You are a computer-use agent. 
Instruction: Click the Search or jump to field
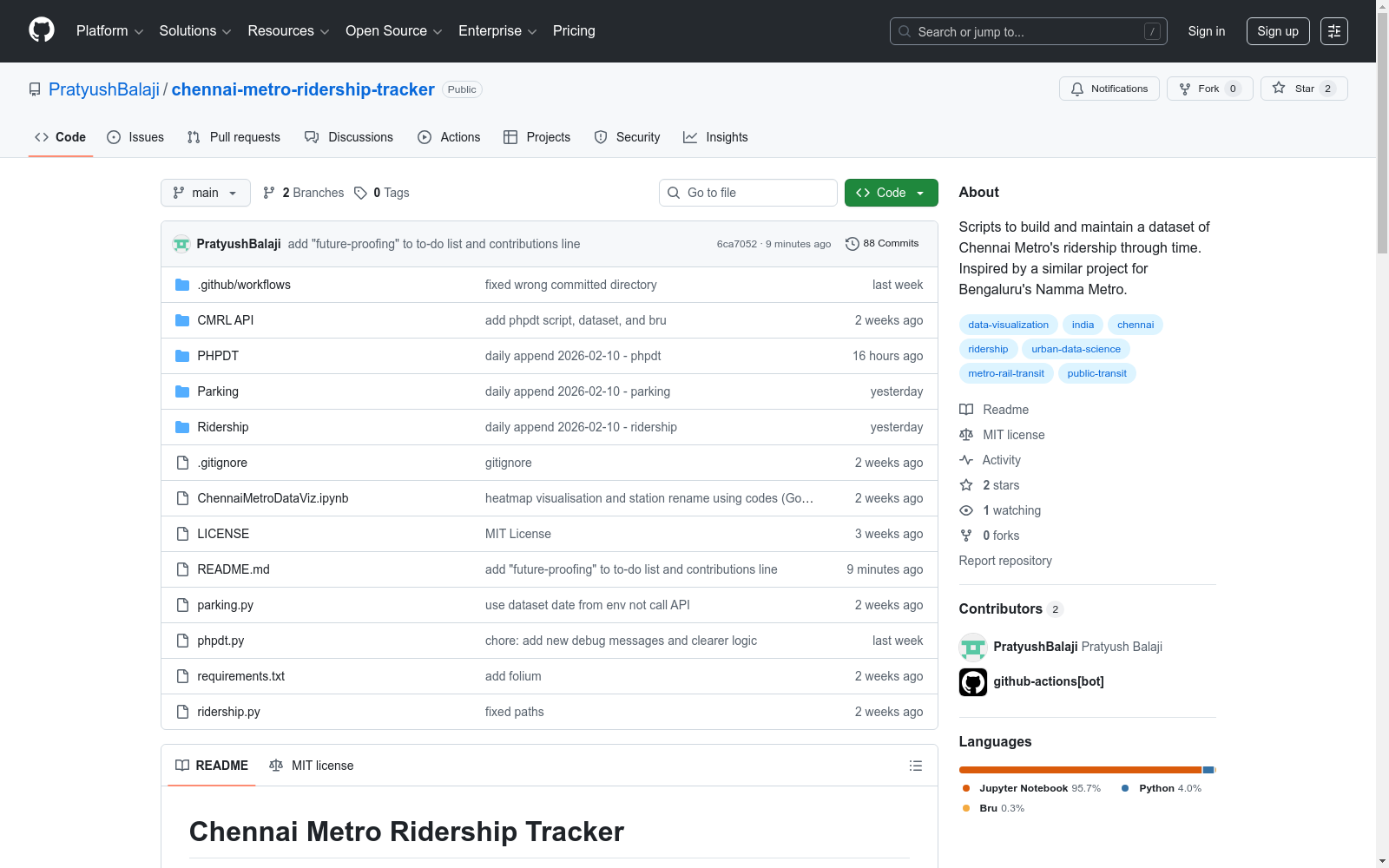pyautogui.click(x=1029, y=31)
